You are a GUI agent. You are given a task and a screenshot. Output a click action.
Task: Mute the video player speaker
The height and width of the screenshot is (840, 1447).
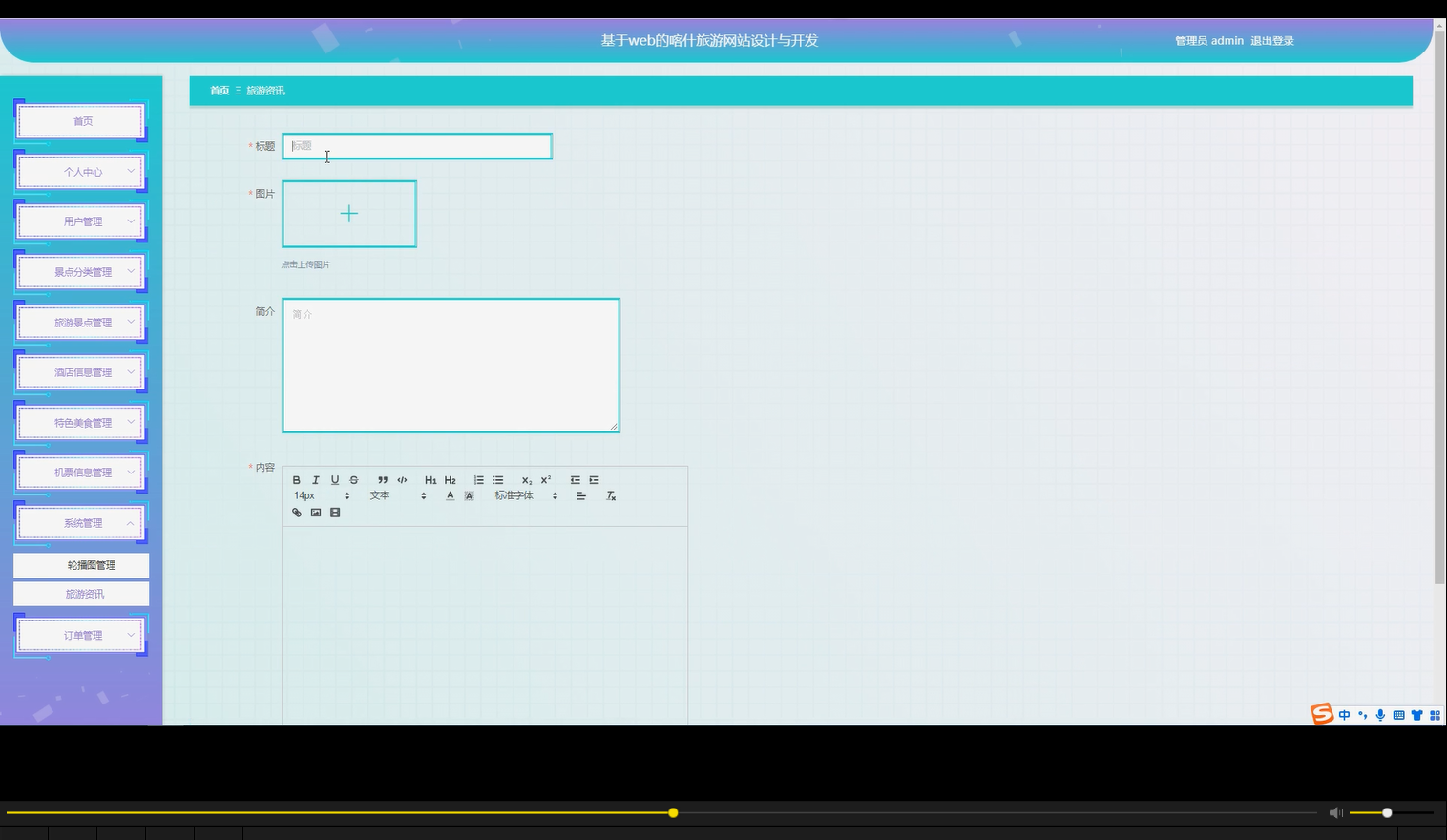pos(1335,812)
